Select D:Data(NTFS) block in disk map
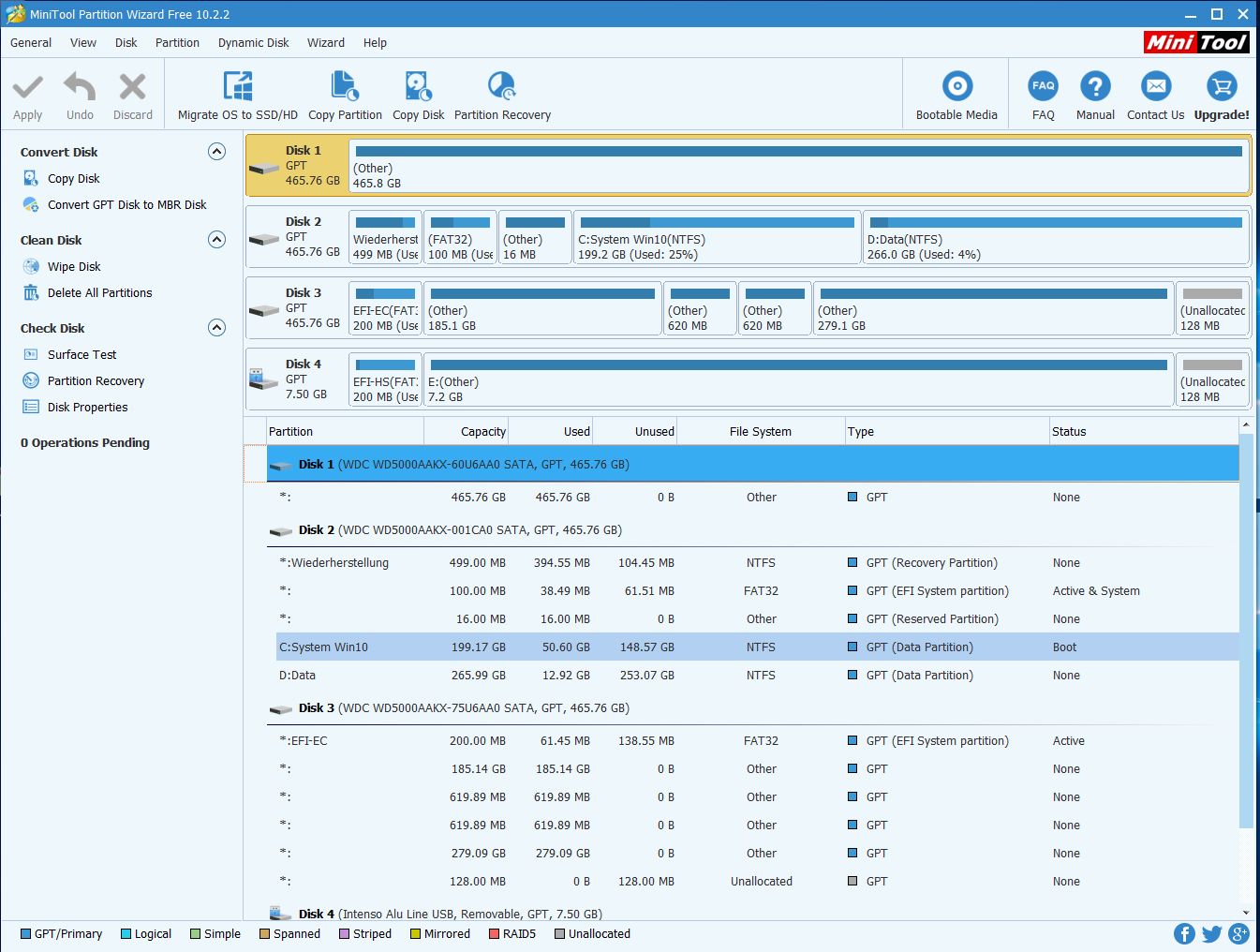This screenshot has height=952, width=1260. 1056,236
